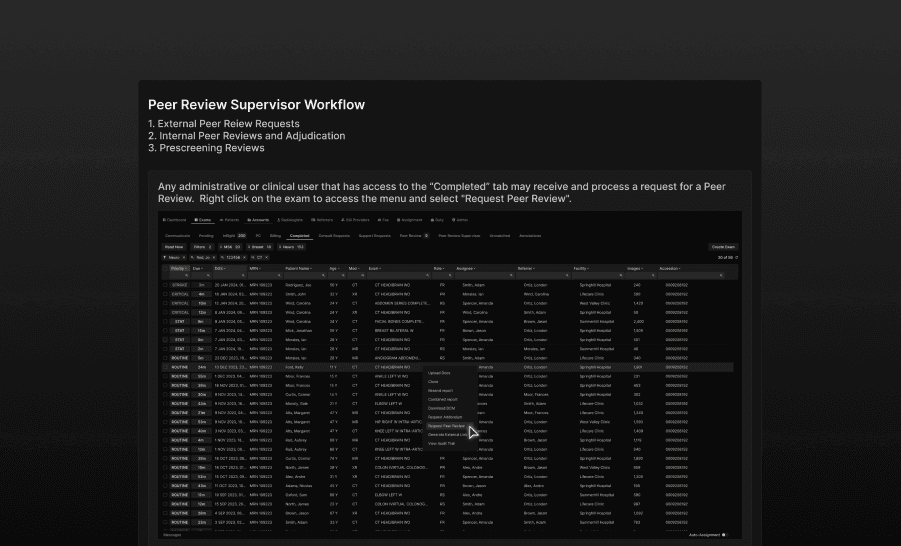Click the Exam column filter input
Viewport: 901px width, 546px height.
click(399, 275)
